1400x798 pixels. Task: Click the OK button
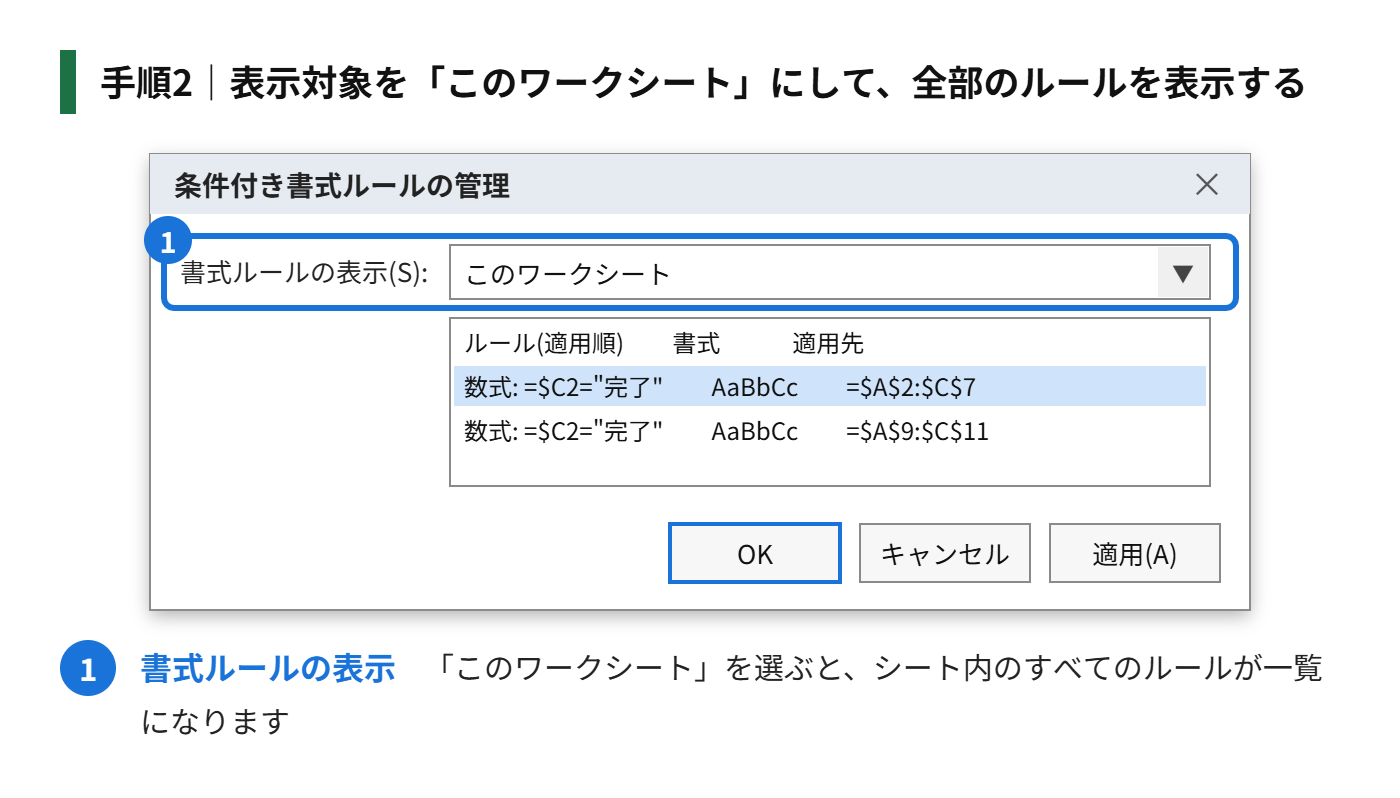click(x=755, y=553)
